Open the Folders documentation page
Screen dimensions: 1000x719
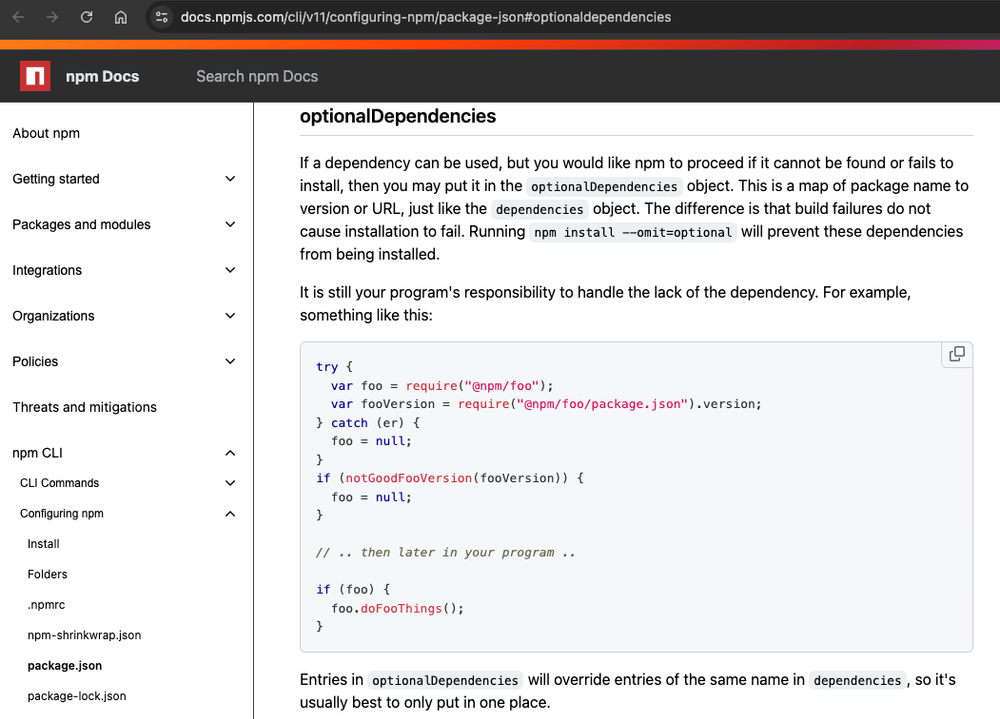point(47,574)
